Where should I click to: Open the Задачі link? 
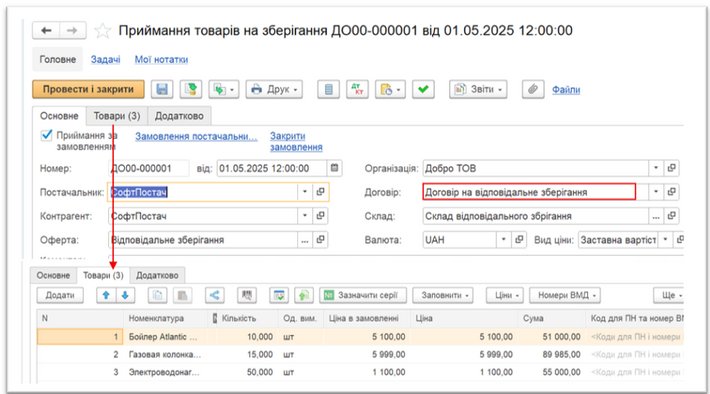(x=106, y=59)
